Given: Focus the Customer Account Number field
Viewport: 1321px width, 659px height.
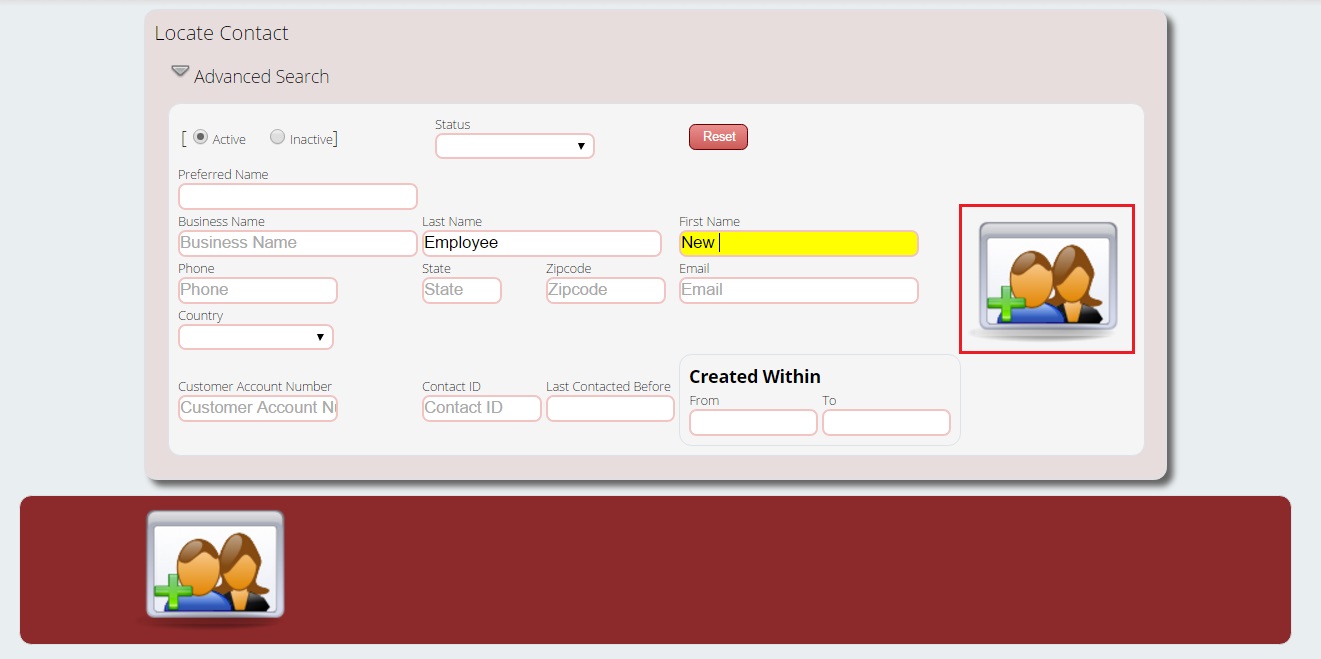Looking at the screenshot, I should 257,408.
